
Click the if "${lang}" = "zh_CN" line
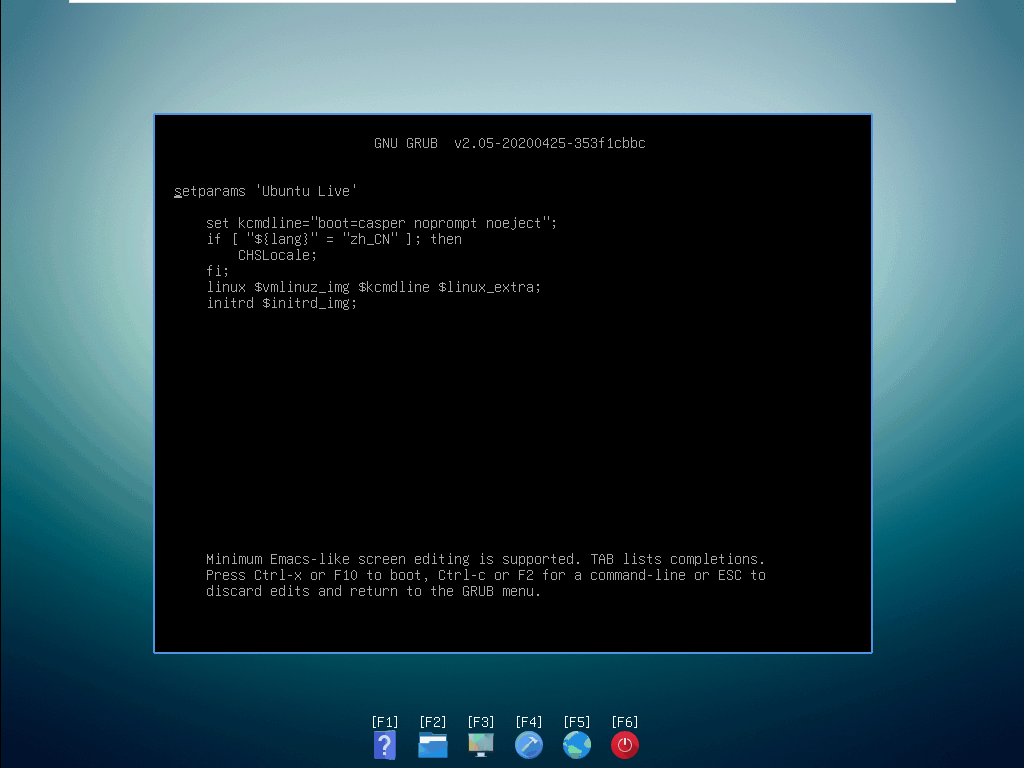click(334, 239)
